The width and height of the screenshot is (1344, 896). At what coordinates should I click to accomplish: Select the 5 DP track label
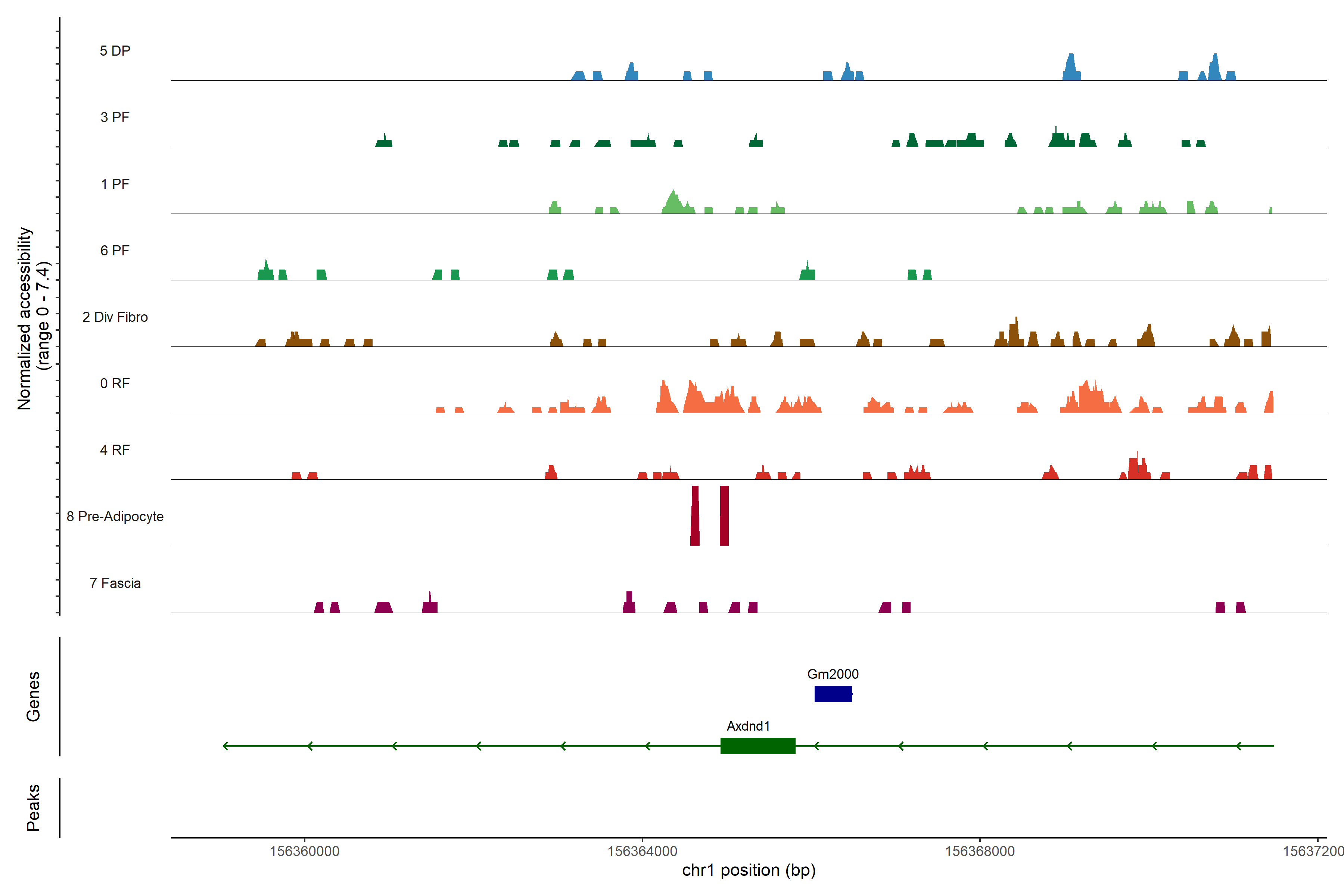pos(115,51)
